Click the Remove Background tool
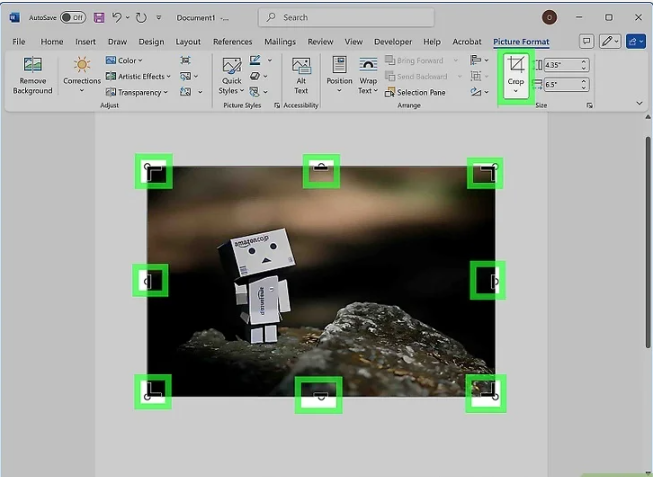 [x=32, y=75]
